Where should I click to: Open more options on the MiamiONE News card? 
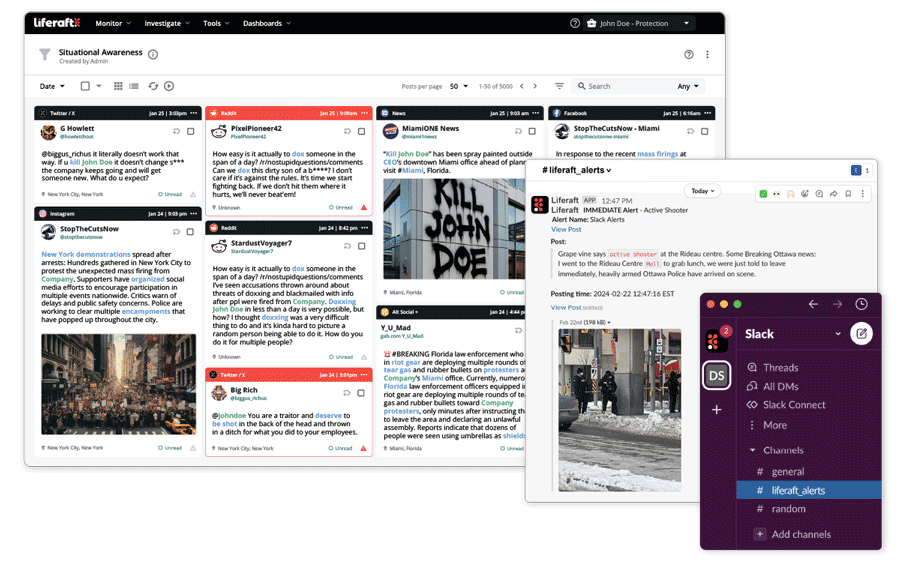tap(536, 113)
